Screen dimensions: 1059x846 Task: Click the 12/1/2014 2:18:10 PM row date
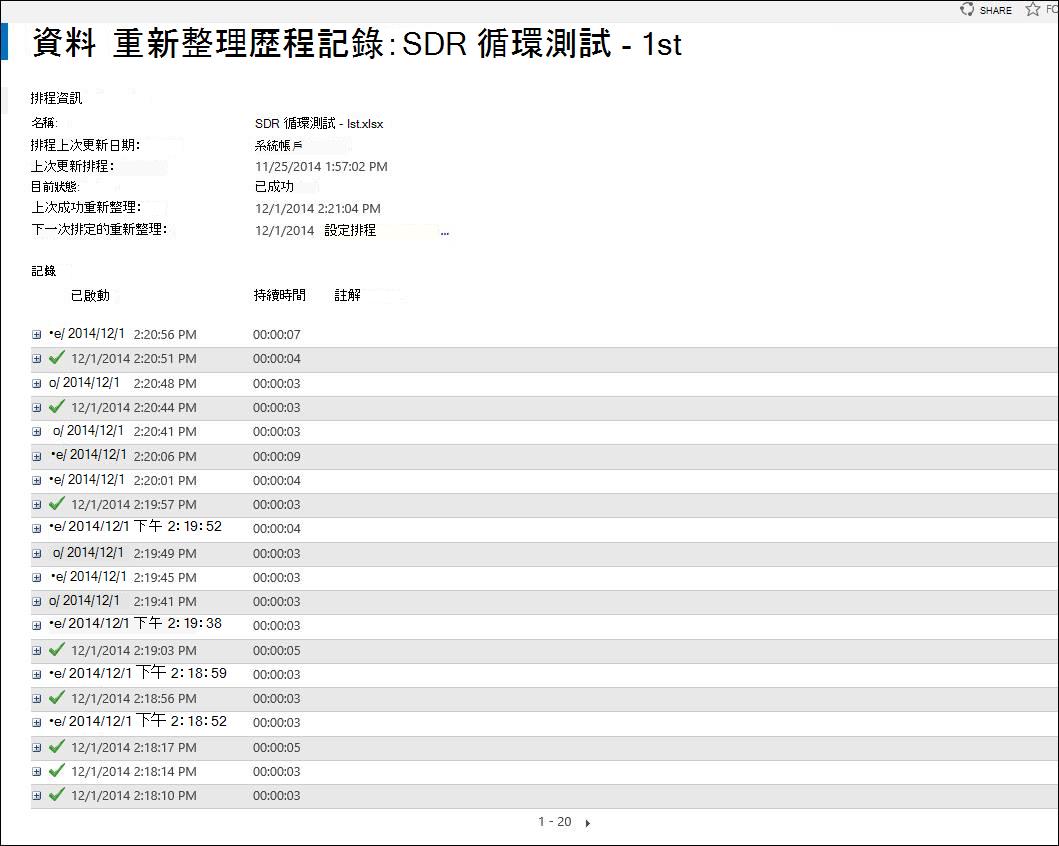(134, 795)
